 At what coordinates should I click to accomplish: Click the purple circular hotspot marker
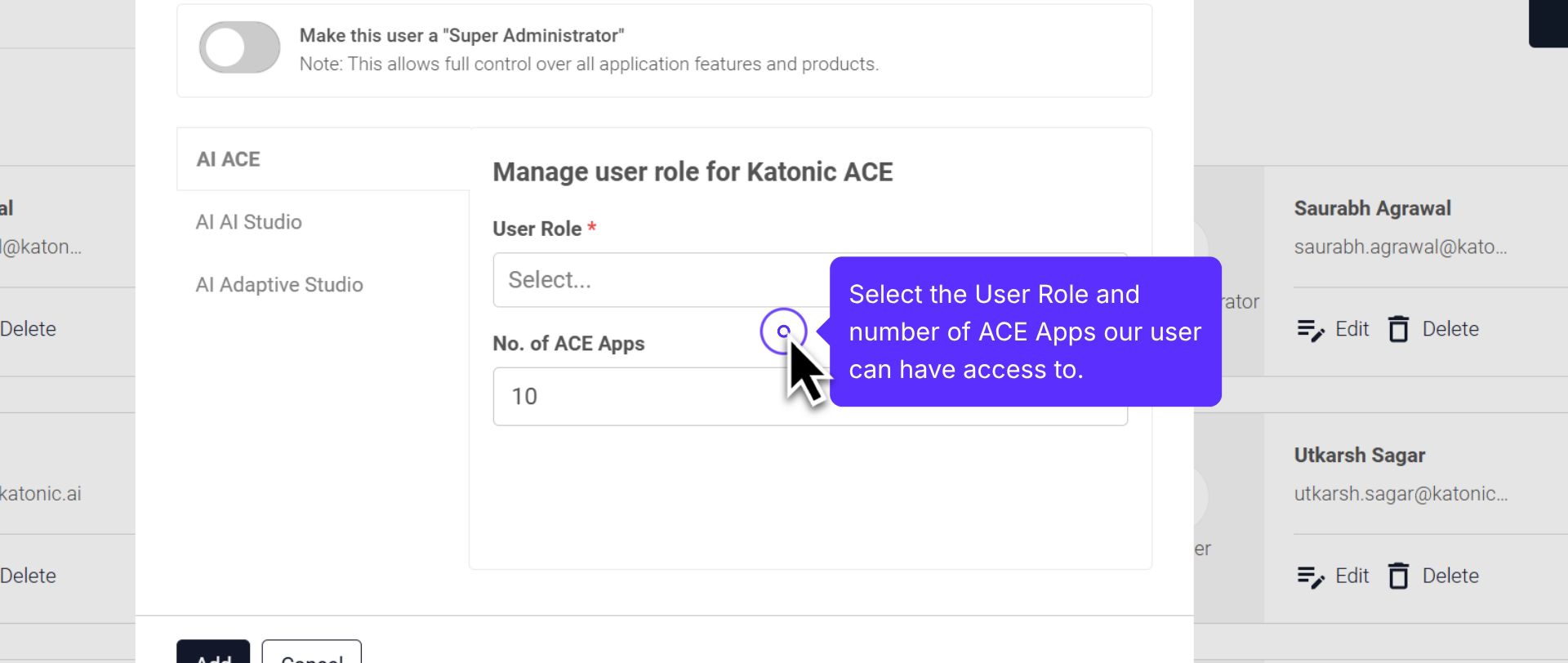click(783, 331)
